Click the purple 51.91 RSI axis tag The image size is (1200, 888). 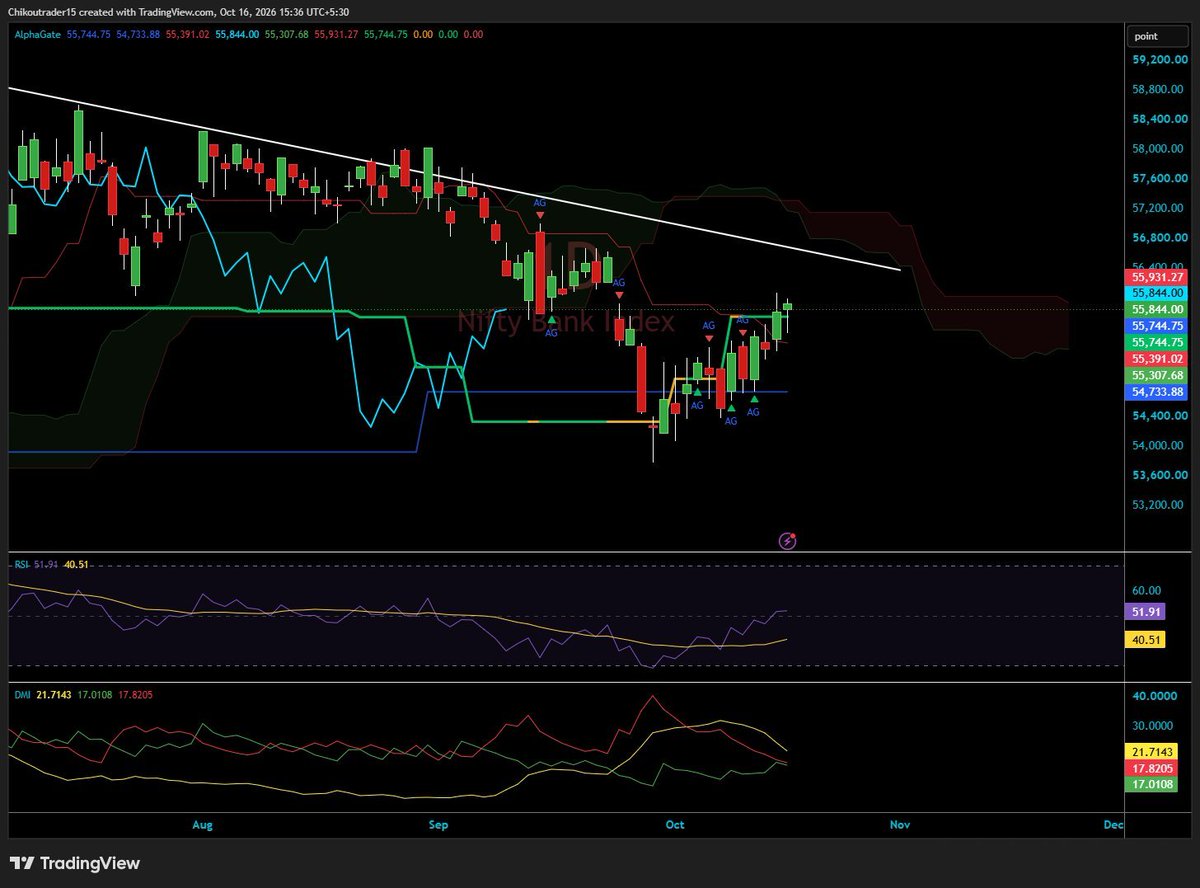pos(1146,611)
